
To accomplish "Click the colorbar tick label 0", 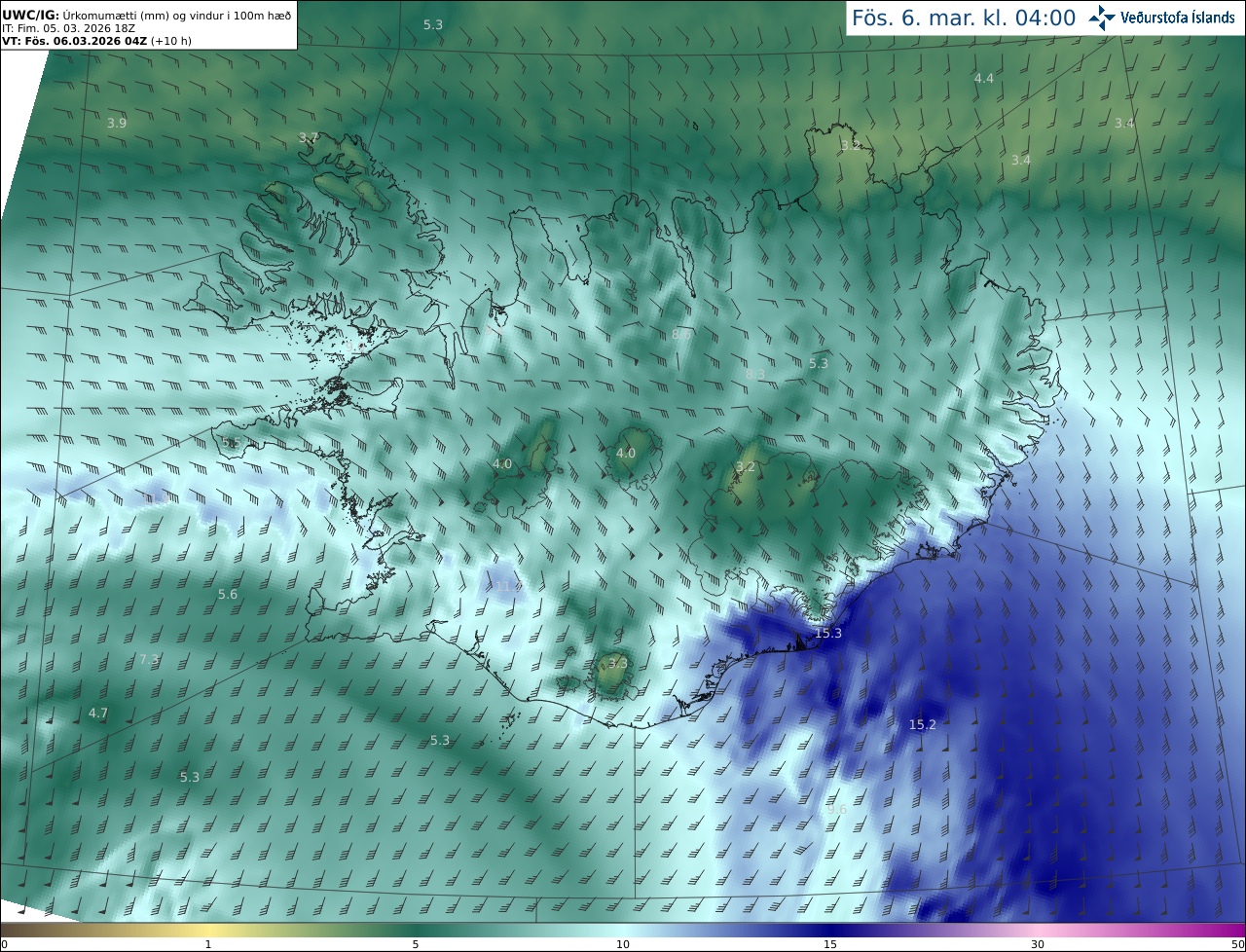I will point(4,944).
